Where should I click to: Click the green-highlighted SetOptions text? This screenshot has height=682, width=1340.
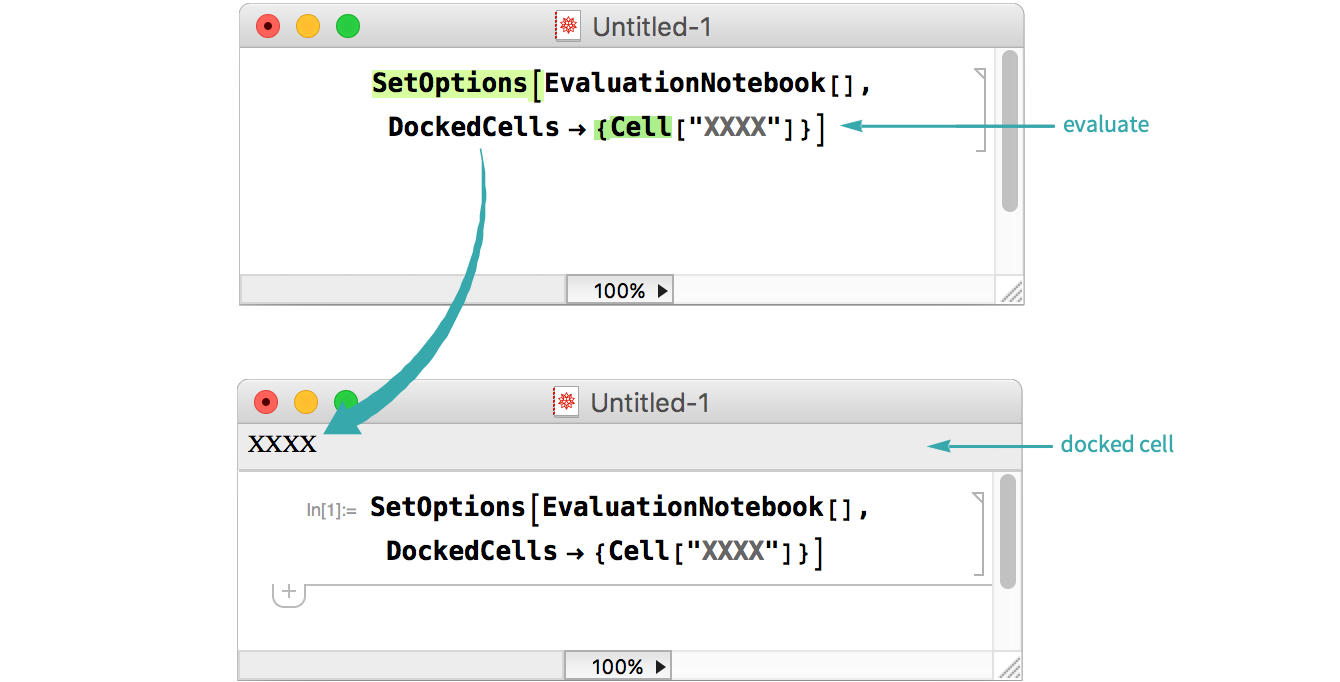(x=449, y=83)
